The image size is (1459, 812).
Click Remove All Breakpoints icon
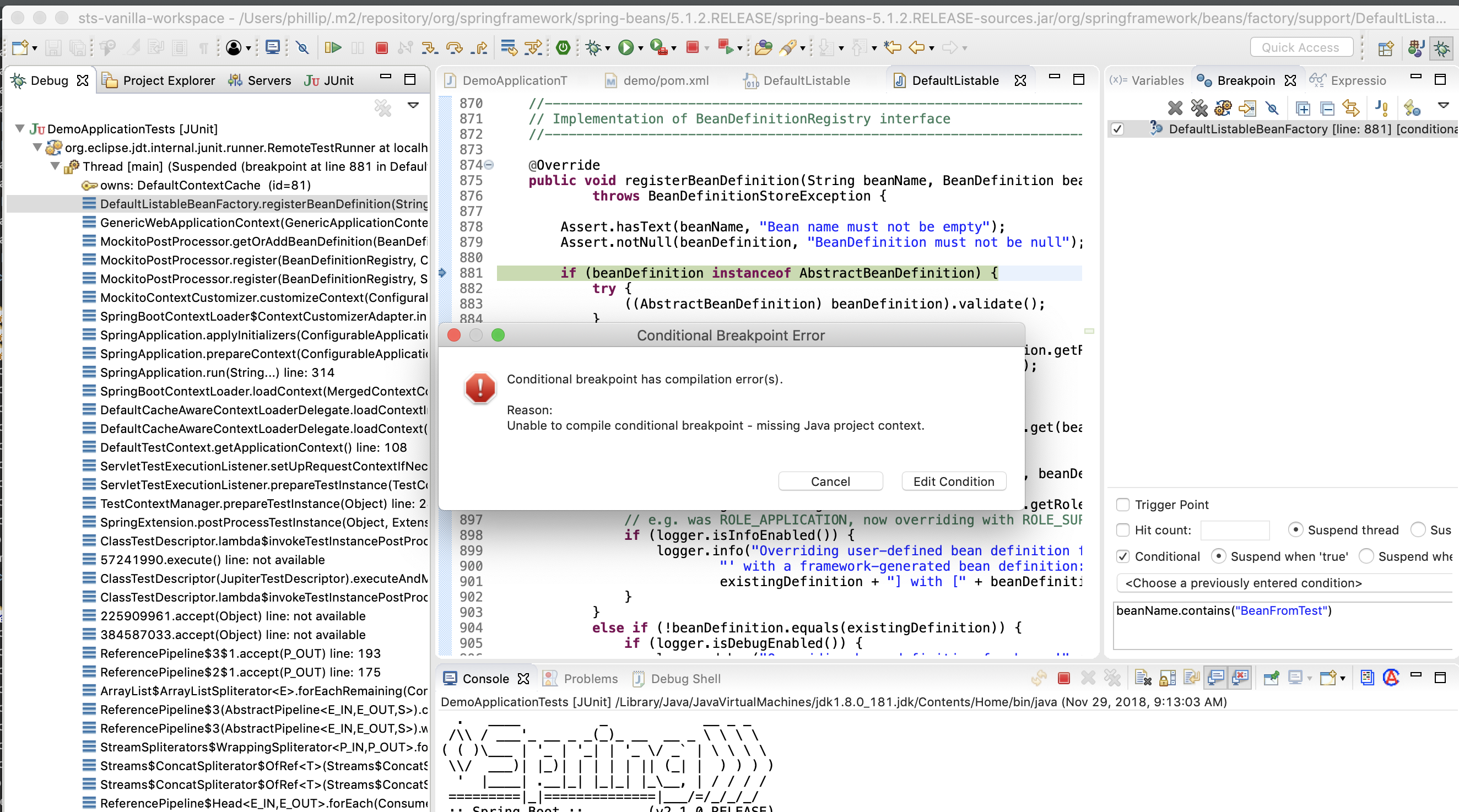point(1198,107)
